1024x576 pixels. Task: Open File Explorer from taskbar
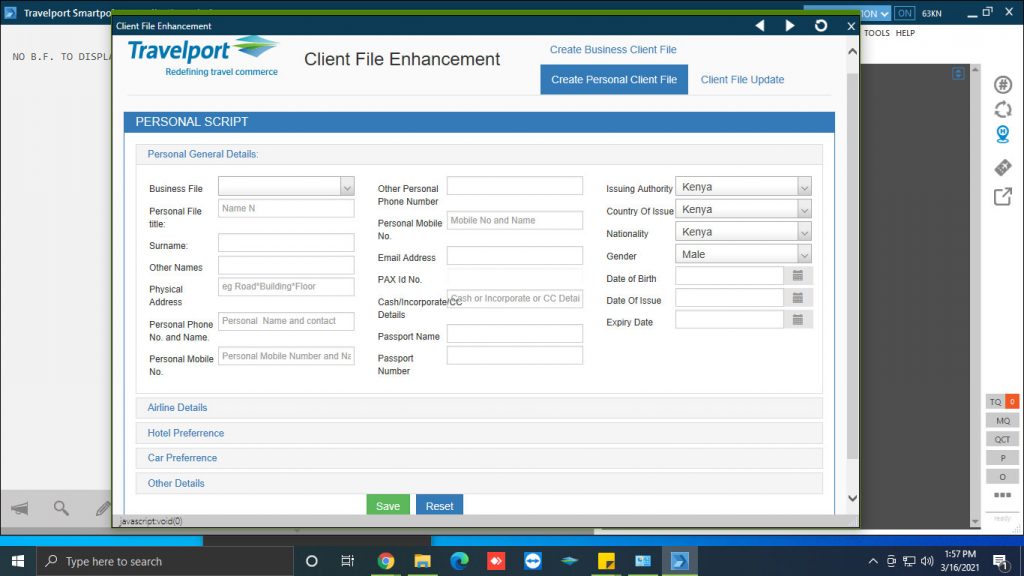(x=423, y=561)
